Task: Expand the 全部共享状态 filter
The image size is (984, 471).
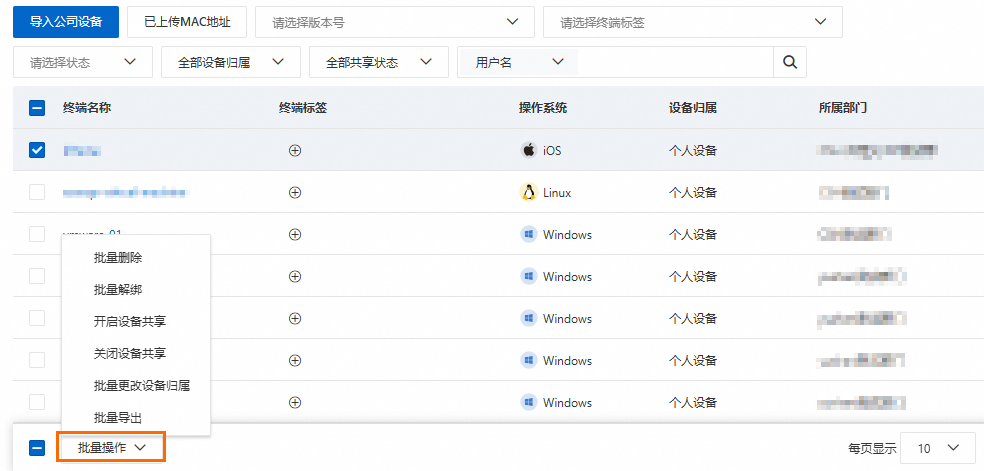Action: 379,62
